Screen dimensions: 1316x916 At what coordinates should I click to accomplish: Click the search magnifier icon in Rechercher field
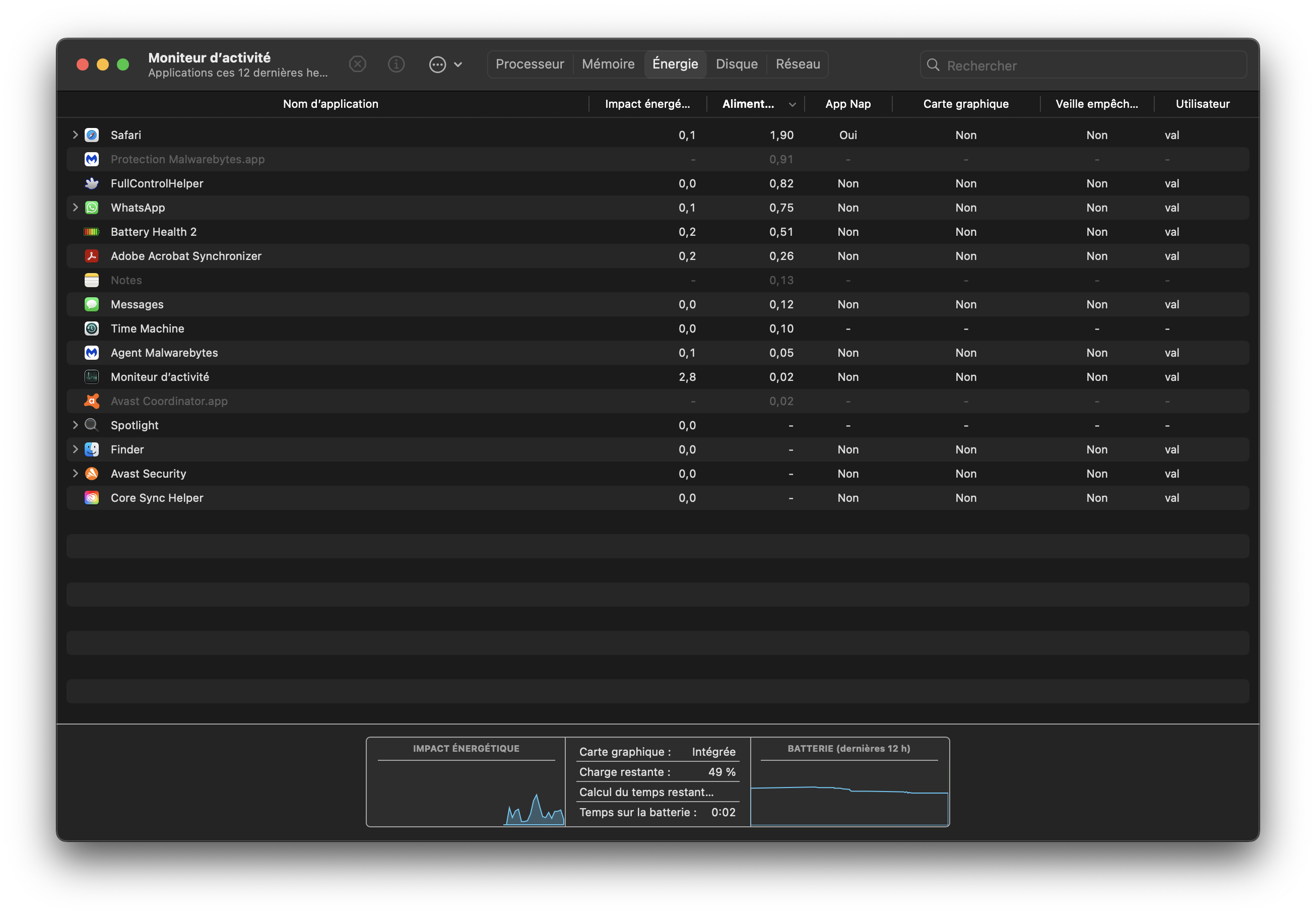pos(933,66)
